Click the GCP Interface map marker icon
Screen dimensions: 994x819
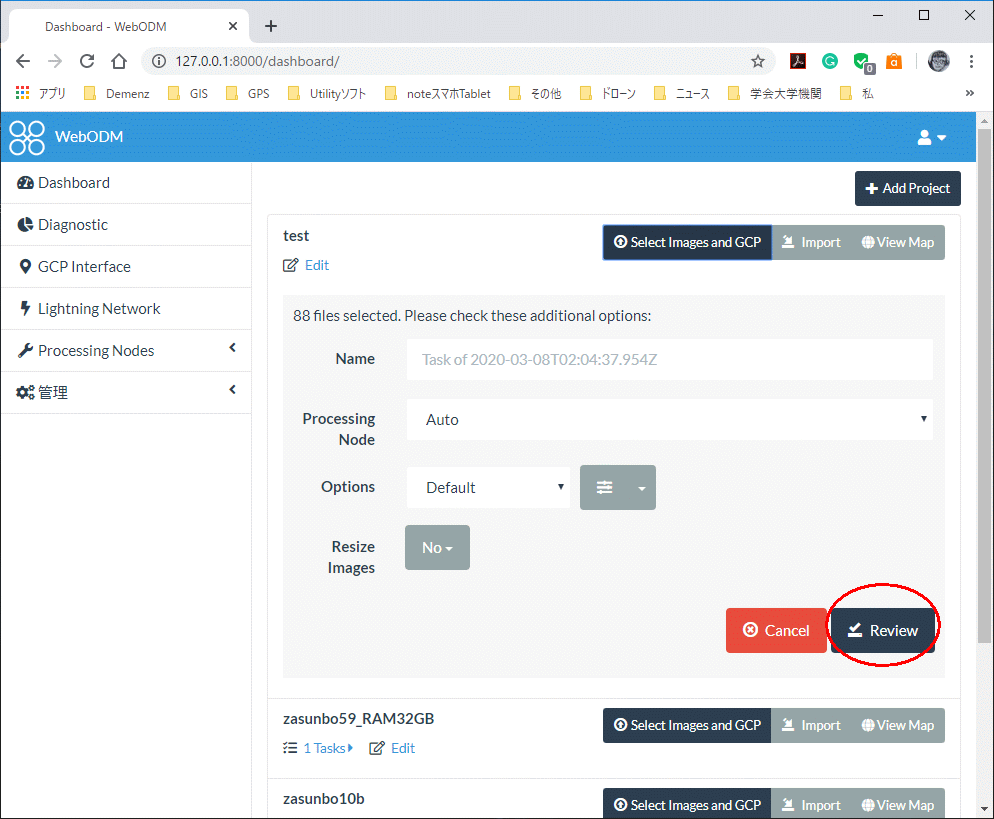[25, 266]
